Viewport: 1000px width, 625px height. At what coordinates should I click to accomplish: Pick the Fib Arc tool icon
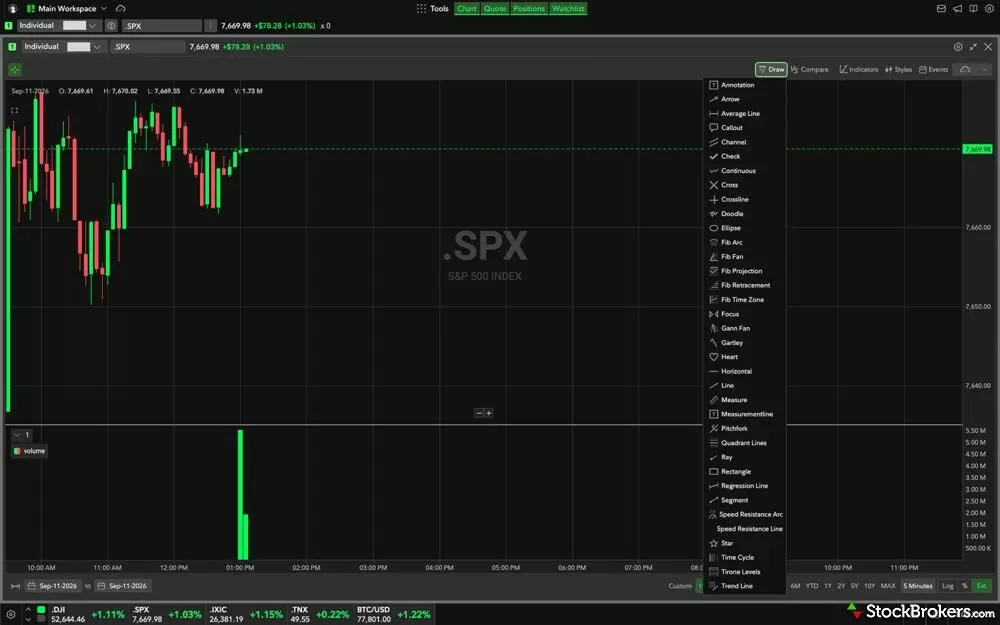[x=714, y=242]
